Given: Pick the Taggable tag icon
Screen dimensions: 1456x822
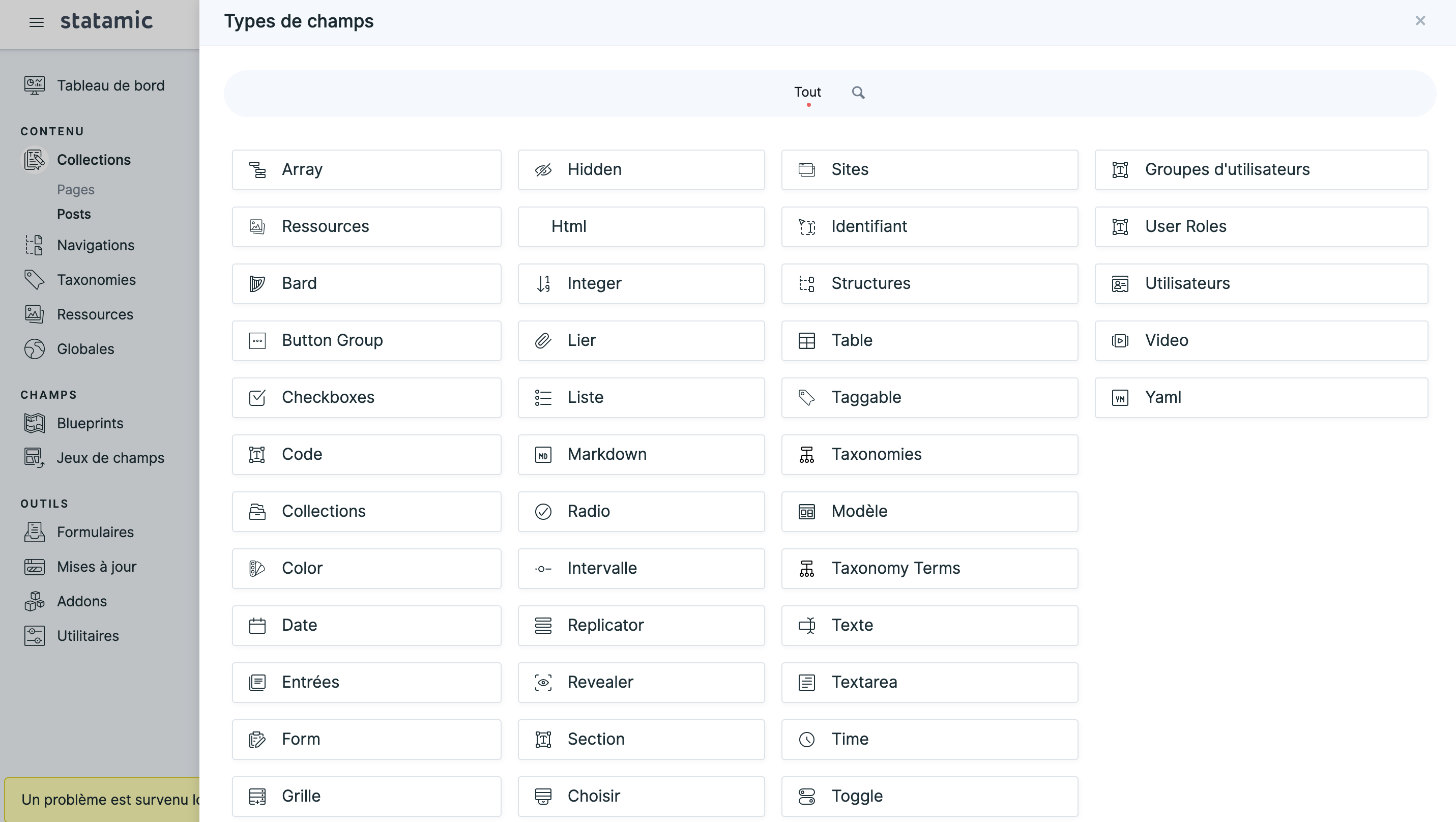Looking at the screenshot, I should click(x=806, y=398).
